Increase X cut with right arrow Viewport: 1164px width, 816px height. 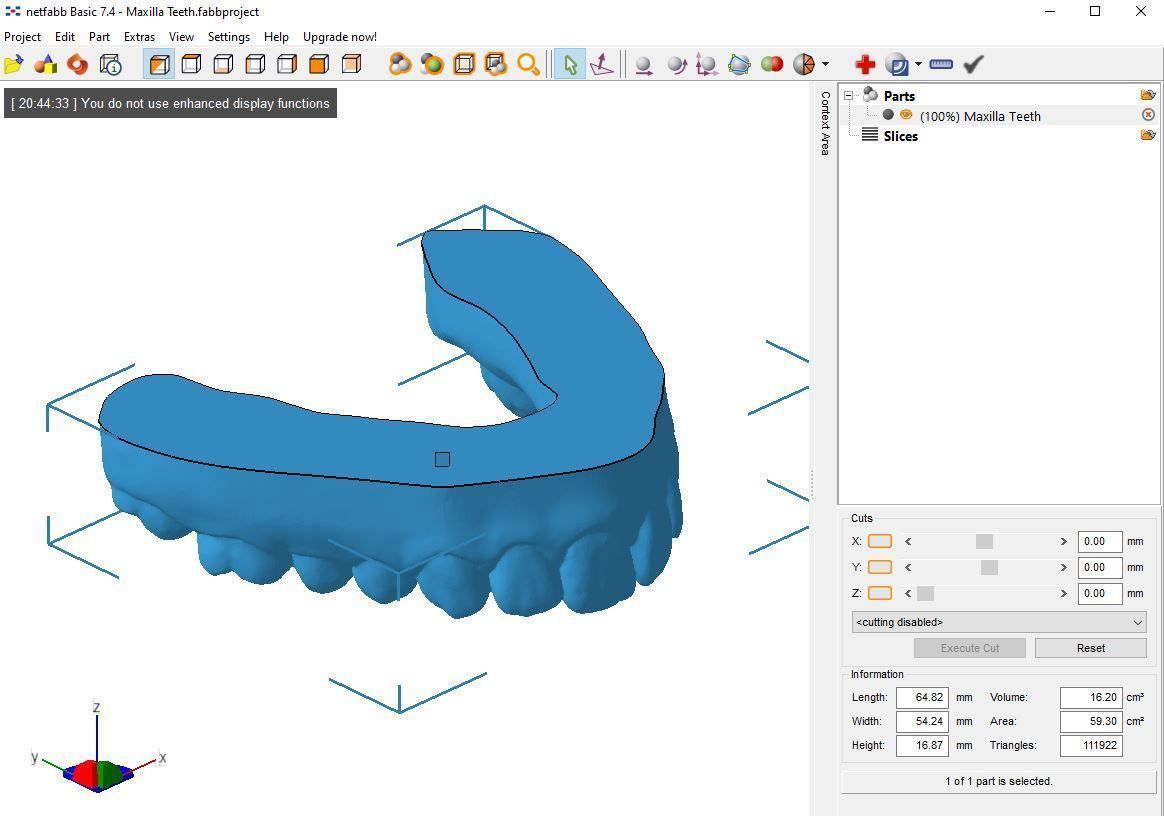(1063, 541)
